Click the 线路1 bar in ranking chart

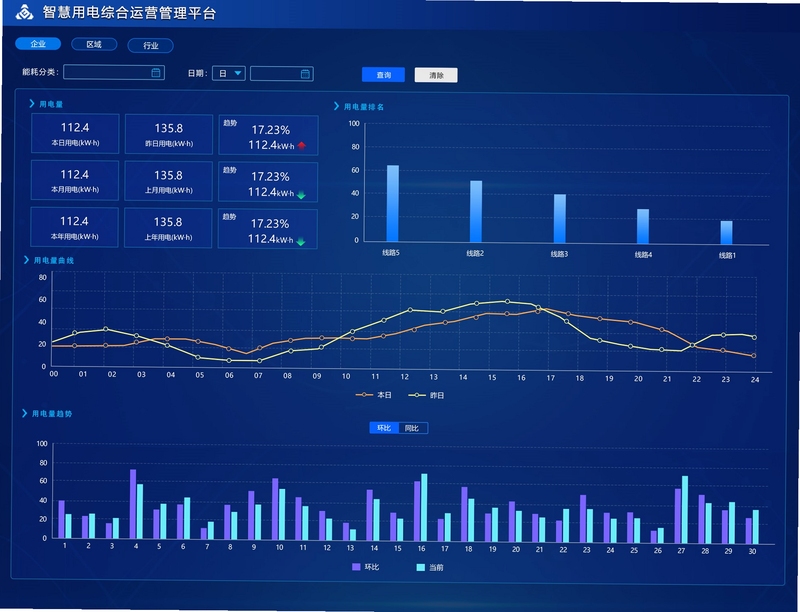point(727,233)
